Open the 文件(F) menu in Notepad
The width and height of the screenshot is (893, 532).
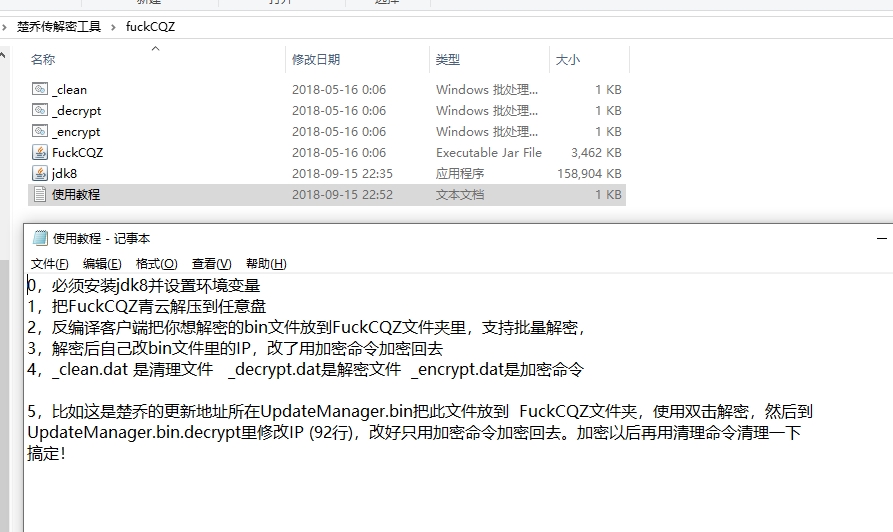[50, 264]
